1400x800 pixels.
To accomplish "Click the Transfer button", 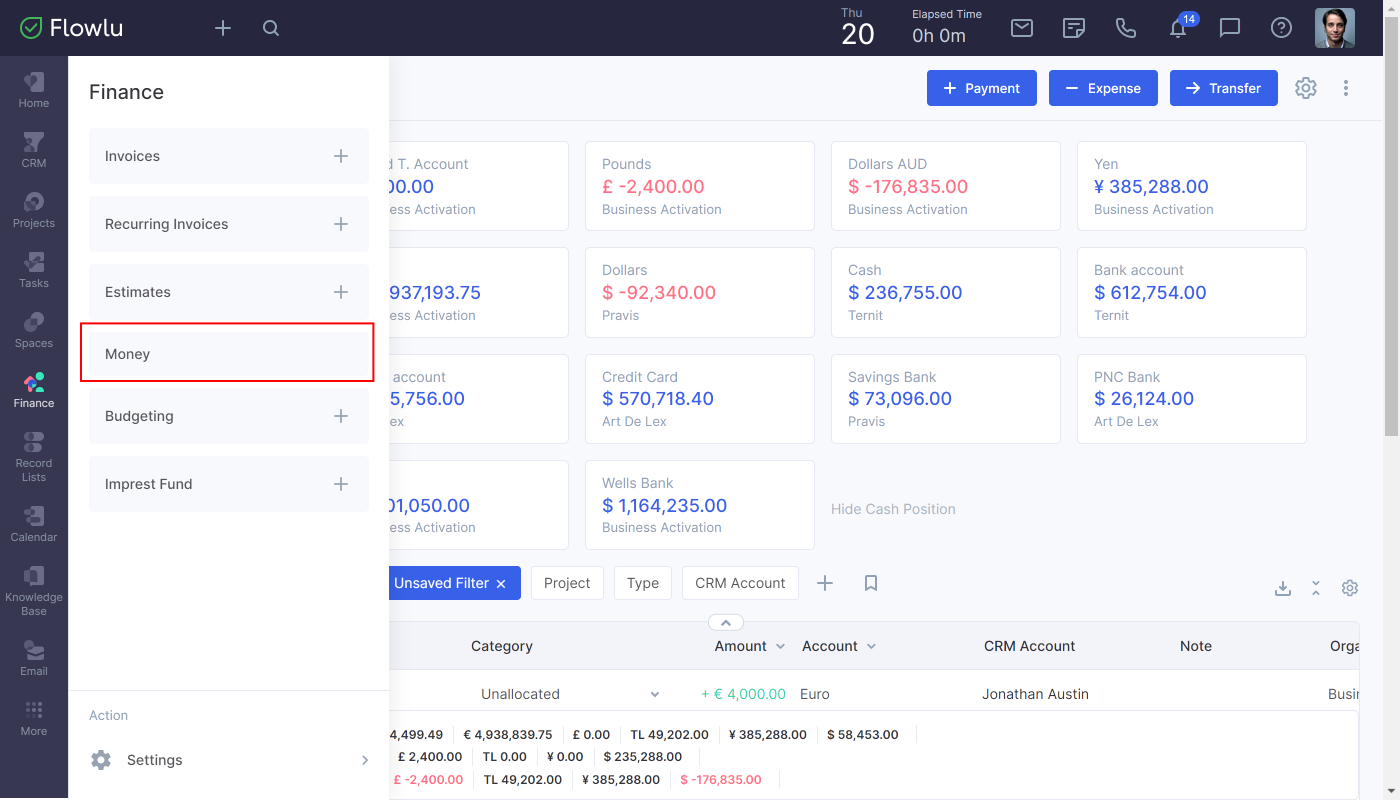I will [1223, 88].
